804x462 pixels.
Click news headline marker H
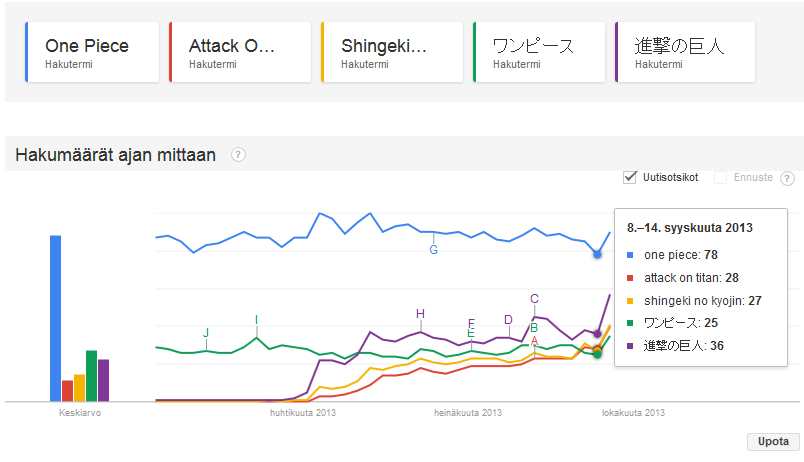tap(420, 313)
